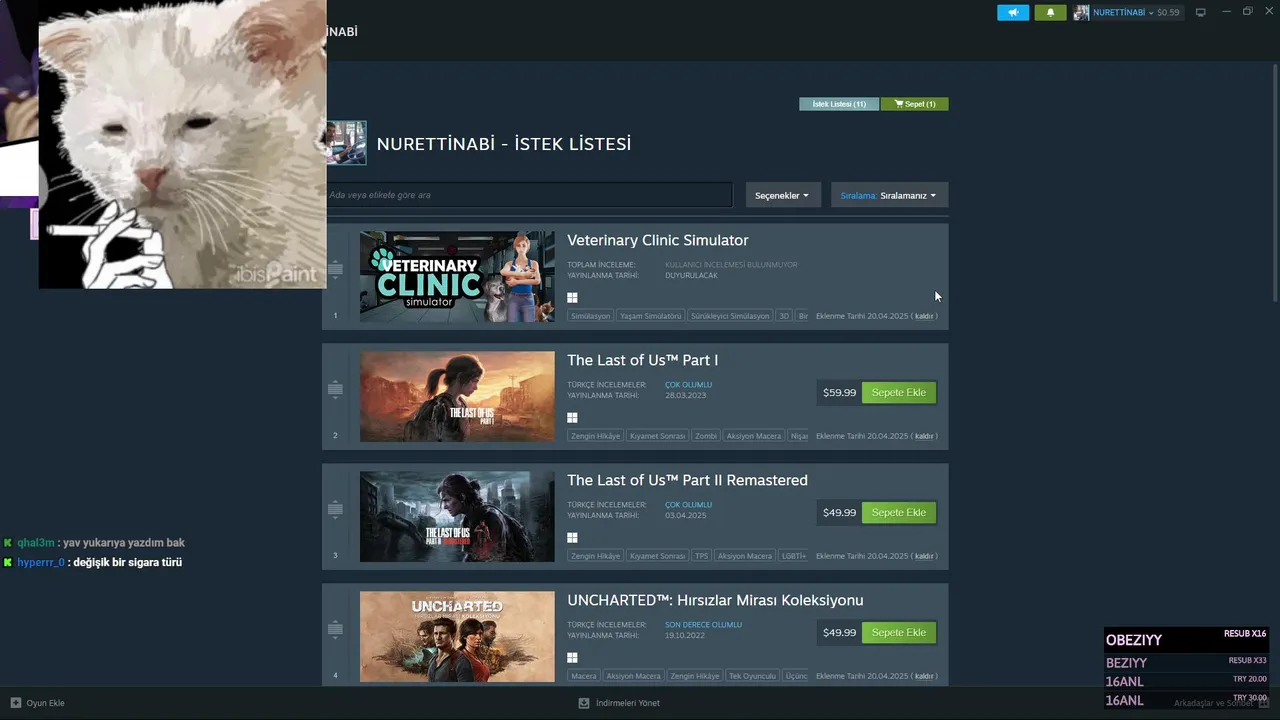1280x720 pixels.
Task: Click the Big Picture mode monitor icon
Action: pyautogui.click(x=1201, y=13)
